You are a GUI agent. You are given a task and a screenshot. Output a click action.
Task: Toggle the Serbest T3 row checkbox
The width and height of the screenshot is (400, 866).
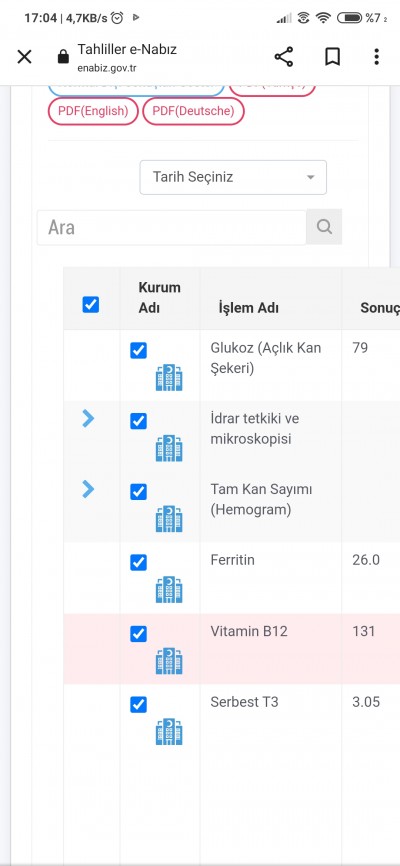coord(139,705)
